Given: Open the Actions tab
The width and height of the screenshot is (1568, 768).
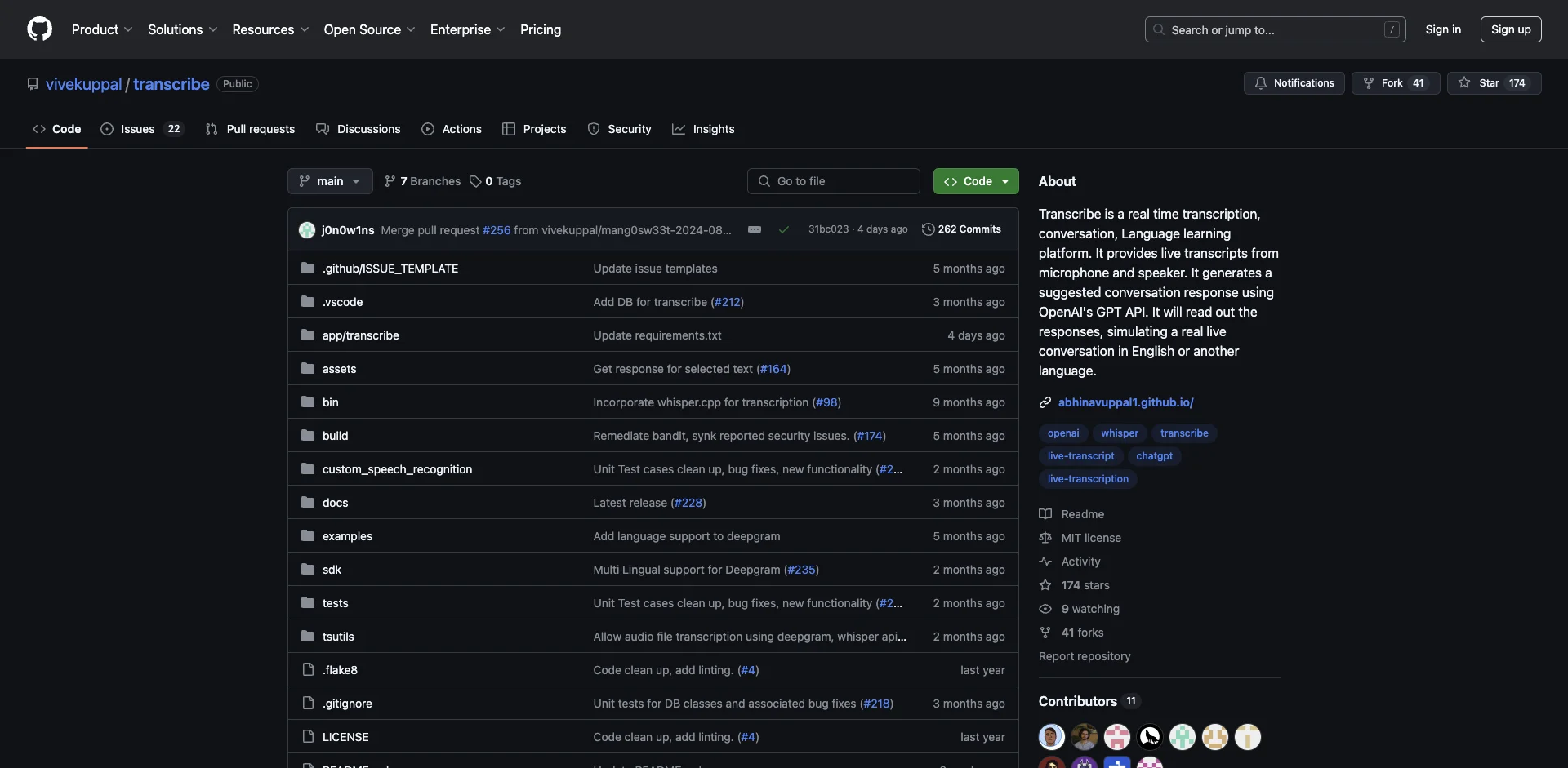Looking at the screenshot, I should coord(452,129).
